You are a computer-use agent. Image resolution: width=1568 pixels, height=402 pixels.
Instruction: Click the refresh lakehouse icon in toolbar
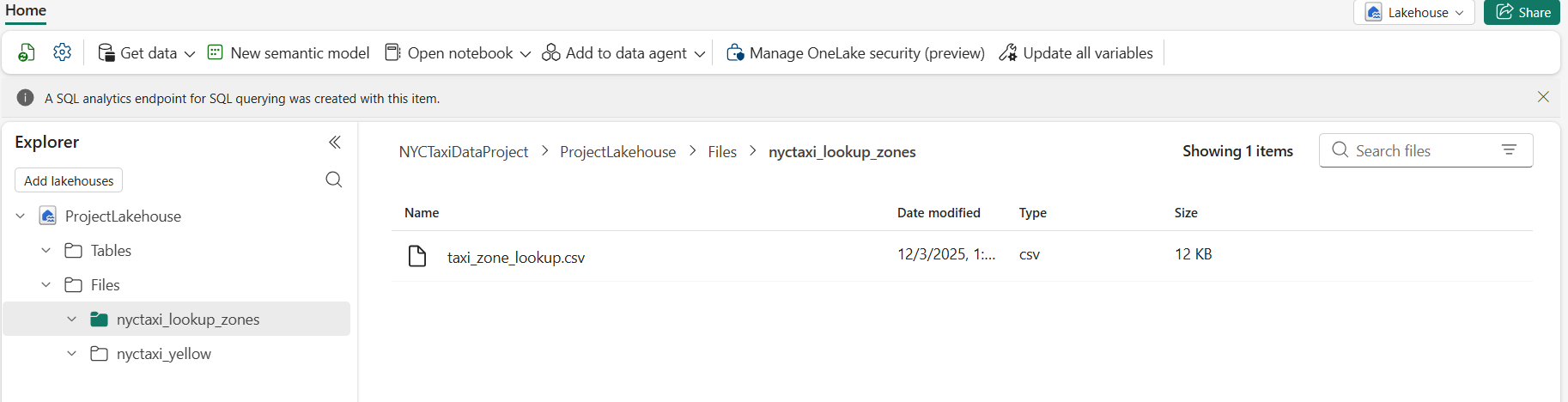coord(27,53)
